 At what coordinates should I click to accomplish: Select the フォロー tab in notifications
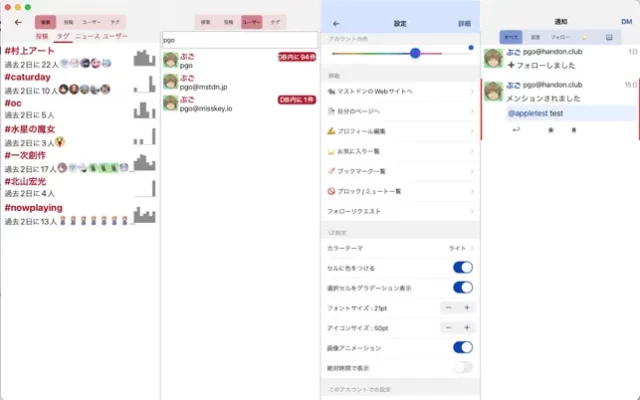[559, 37]
